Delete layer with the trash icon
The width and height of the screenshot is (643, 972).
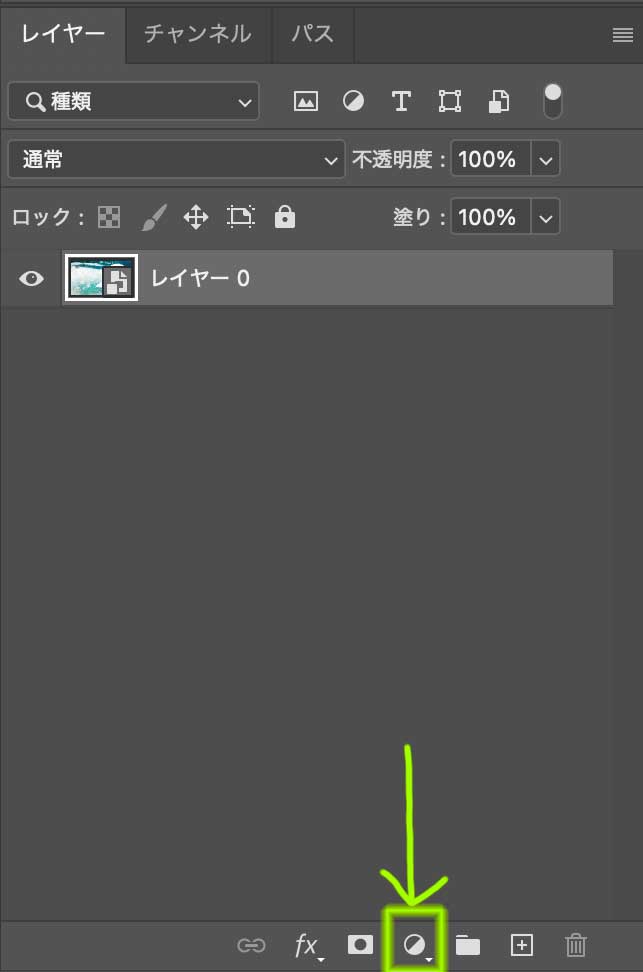(575, 945)
